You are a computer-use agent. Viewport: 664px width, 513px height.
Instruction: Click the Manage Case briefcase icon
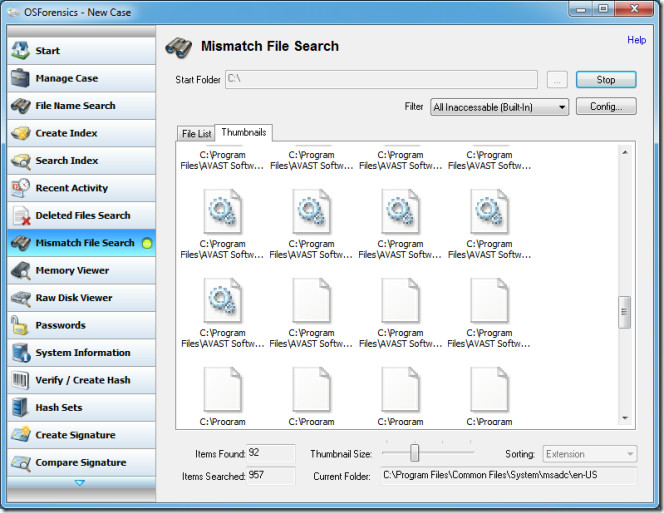20,78
